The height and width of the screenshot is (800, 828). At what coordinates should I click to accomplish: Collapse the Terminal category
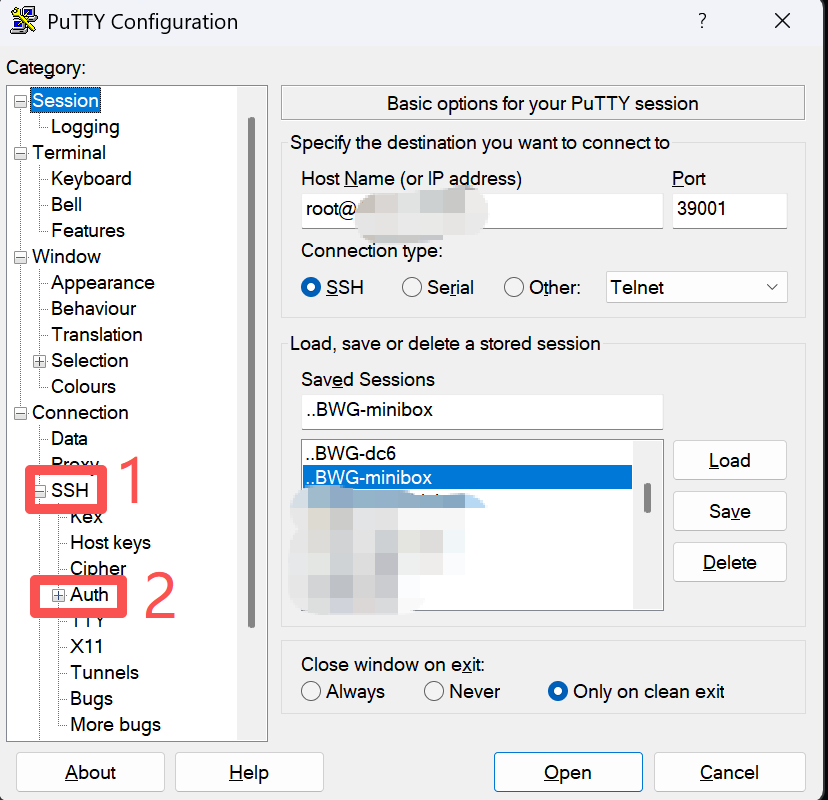(x=21, y=153)
